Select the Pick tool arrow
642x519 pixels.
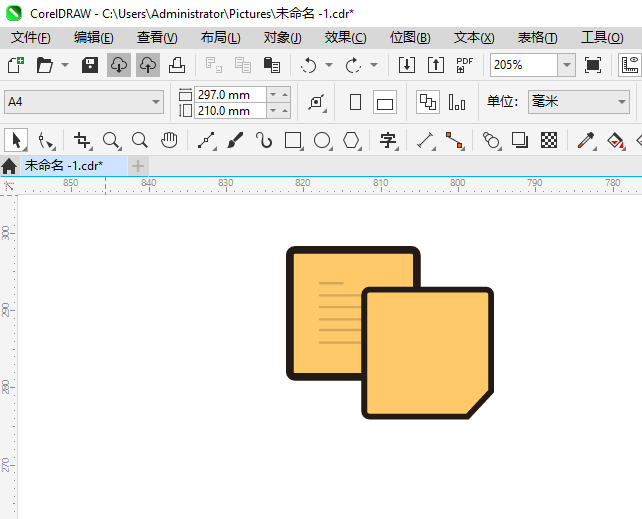coord(16,140)
